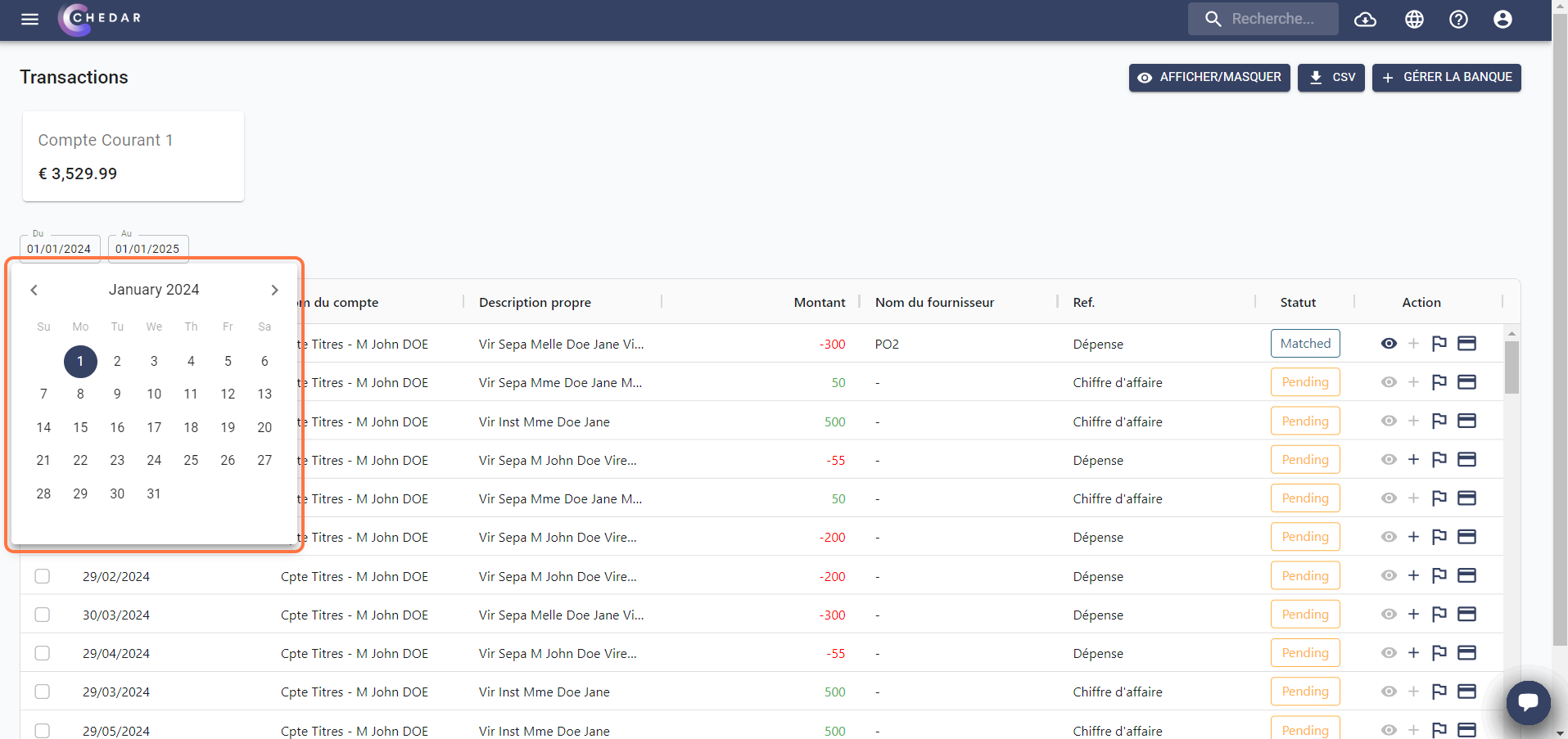Open the Au end date field

tap(148, 249)
